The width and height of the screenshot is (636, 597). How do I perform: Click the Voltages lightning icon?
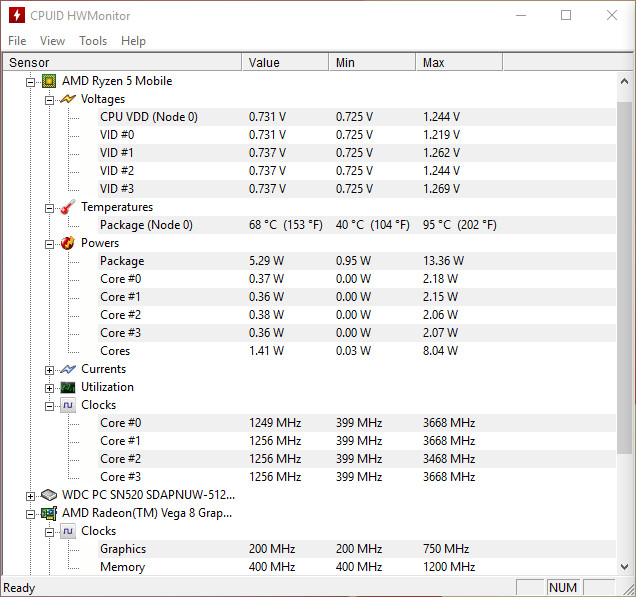coord(68,99)
